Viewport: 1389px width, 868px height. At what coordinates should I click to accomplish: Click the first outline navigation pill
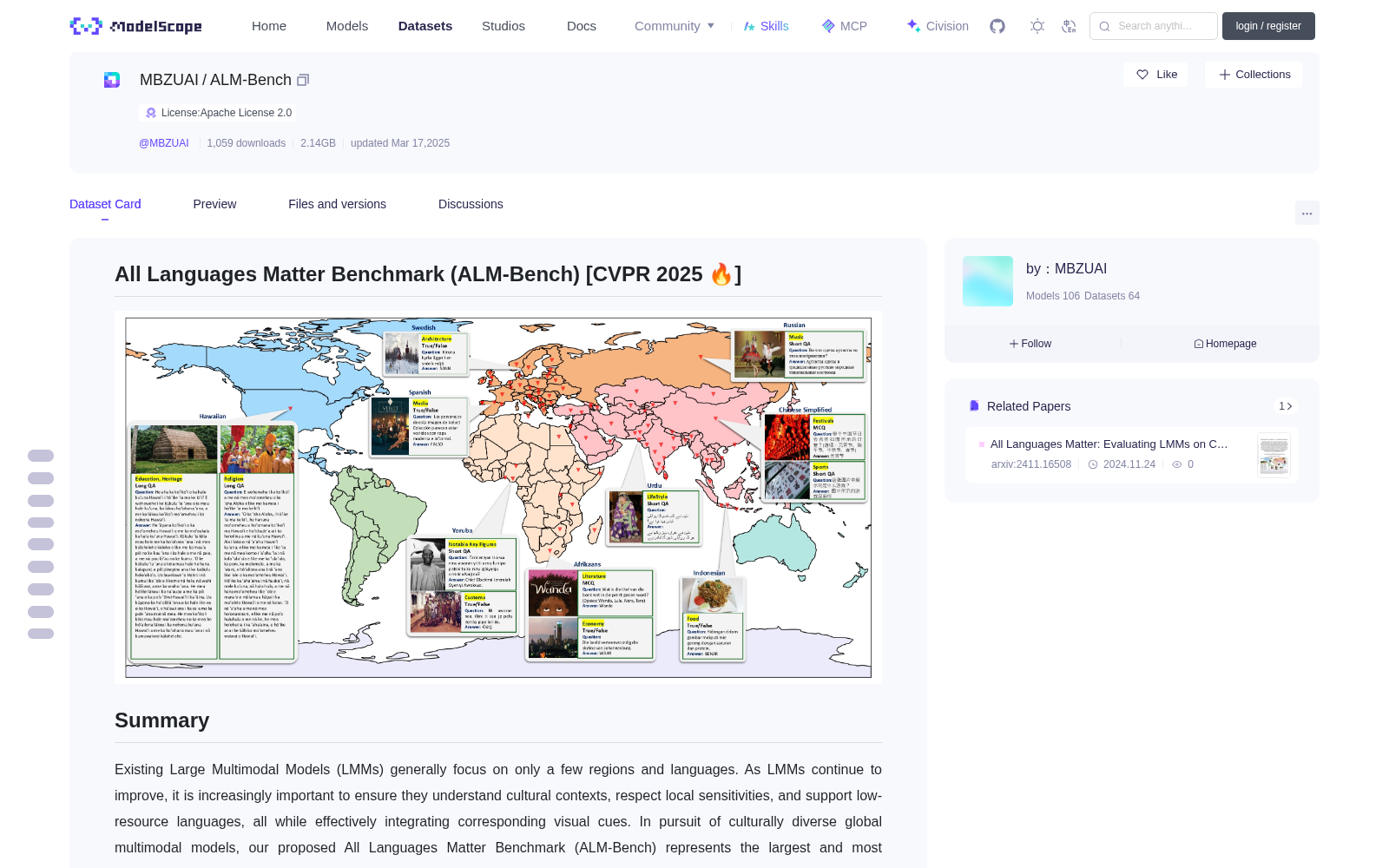tap(41, 456)
